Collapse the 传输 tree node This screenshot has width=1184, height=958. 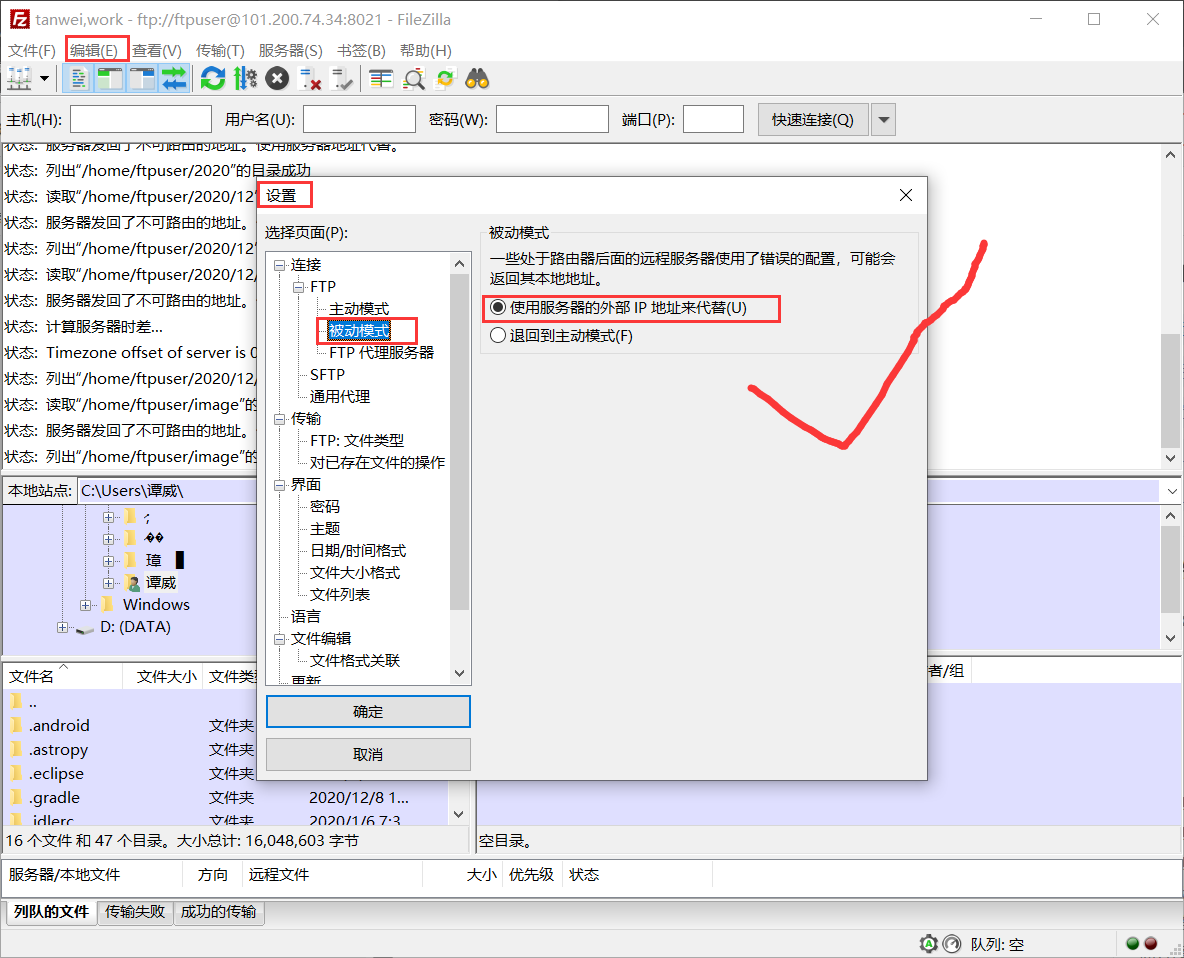pyautogui.click(x=279, y=419)
